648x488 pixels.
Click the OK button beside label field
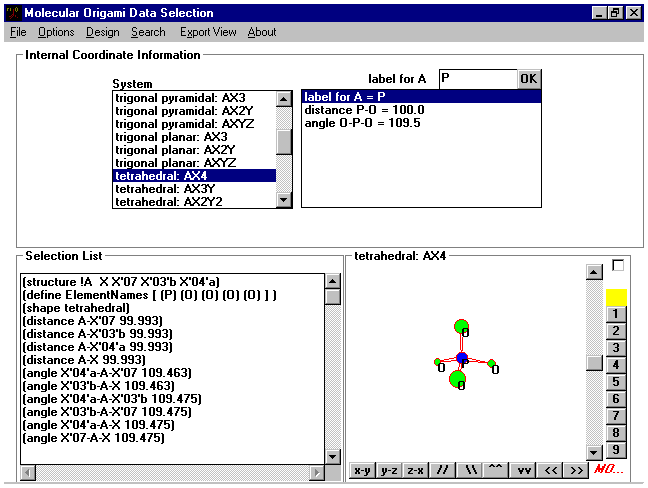coord(528,79)
